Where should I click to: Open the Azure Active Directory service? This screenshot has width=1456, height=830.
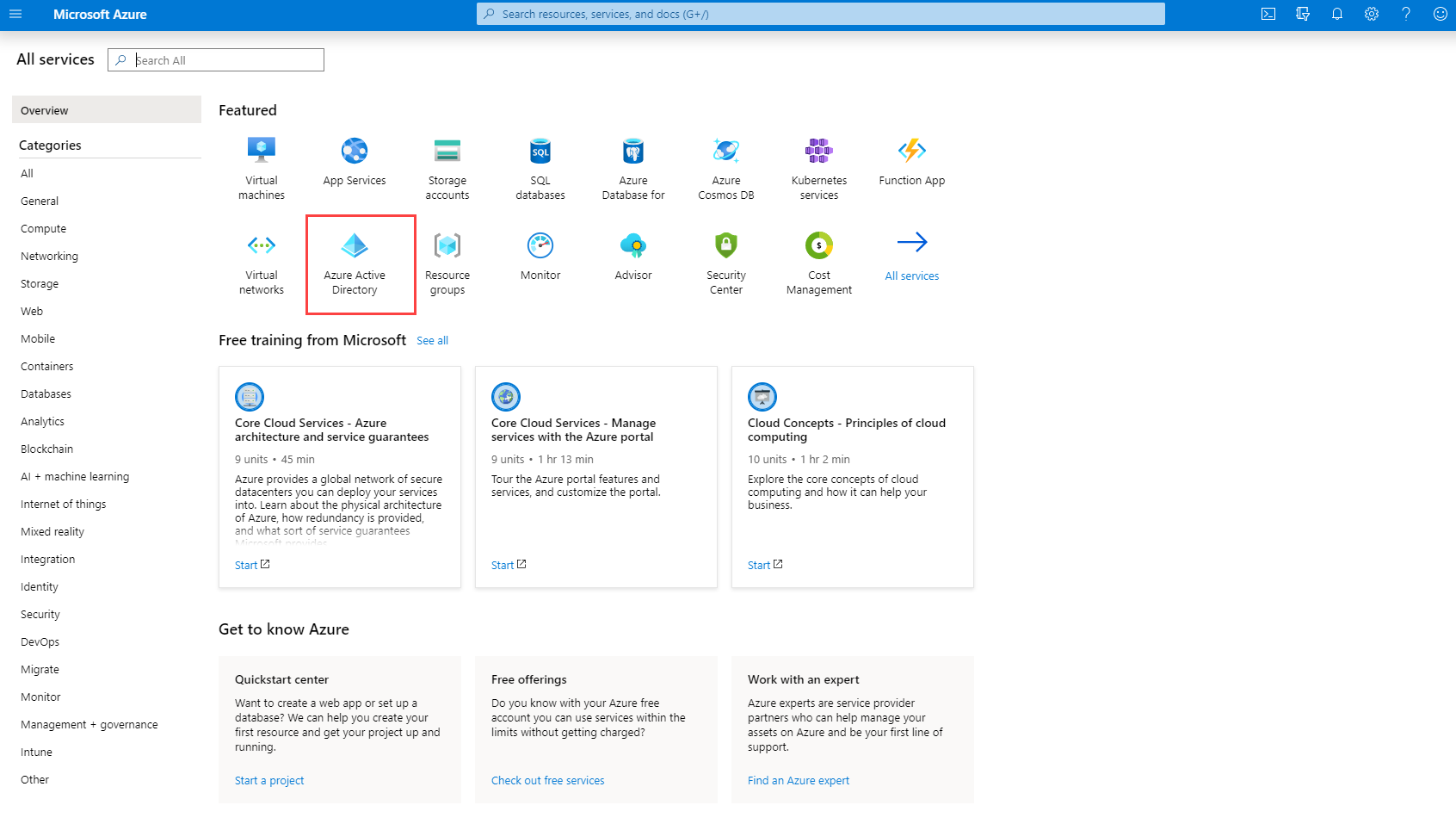(355, 263)
